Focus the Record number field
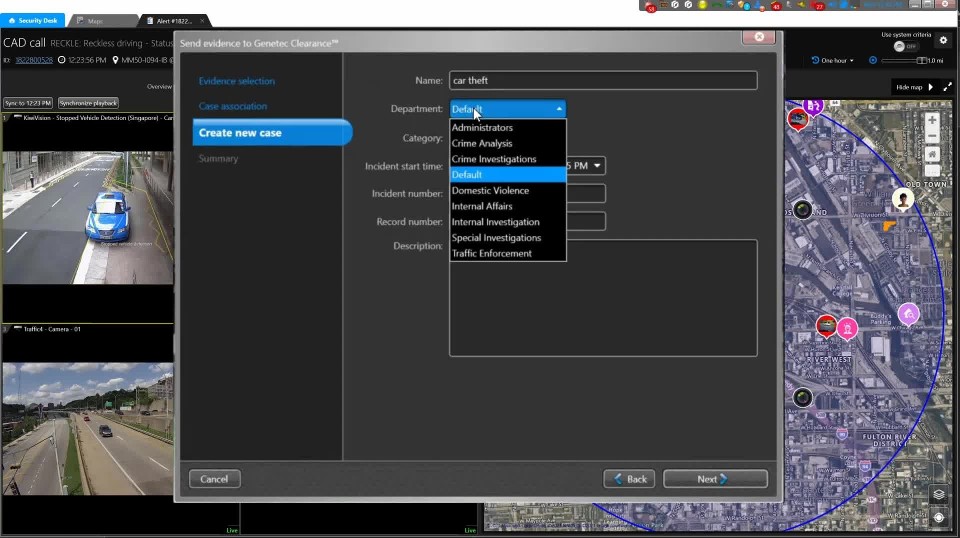Image resolution: width=960 pixels, height=538 pixels. 586,222
